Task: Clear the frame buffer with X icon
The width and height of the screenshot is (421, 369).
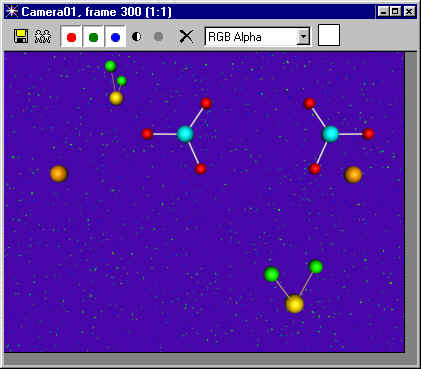Action: click(186, 36)
